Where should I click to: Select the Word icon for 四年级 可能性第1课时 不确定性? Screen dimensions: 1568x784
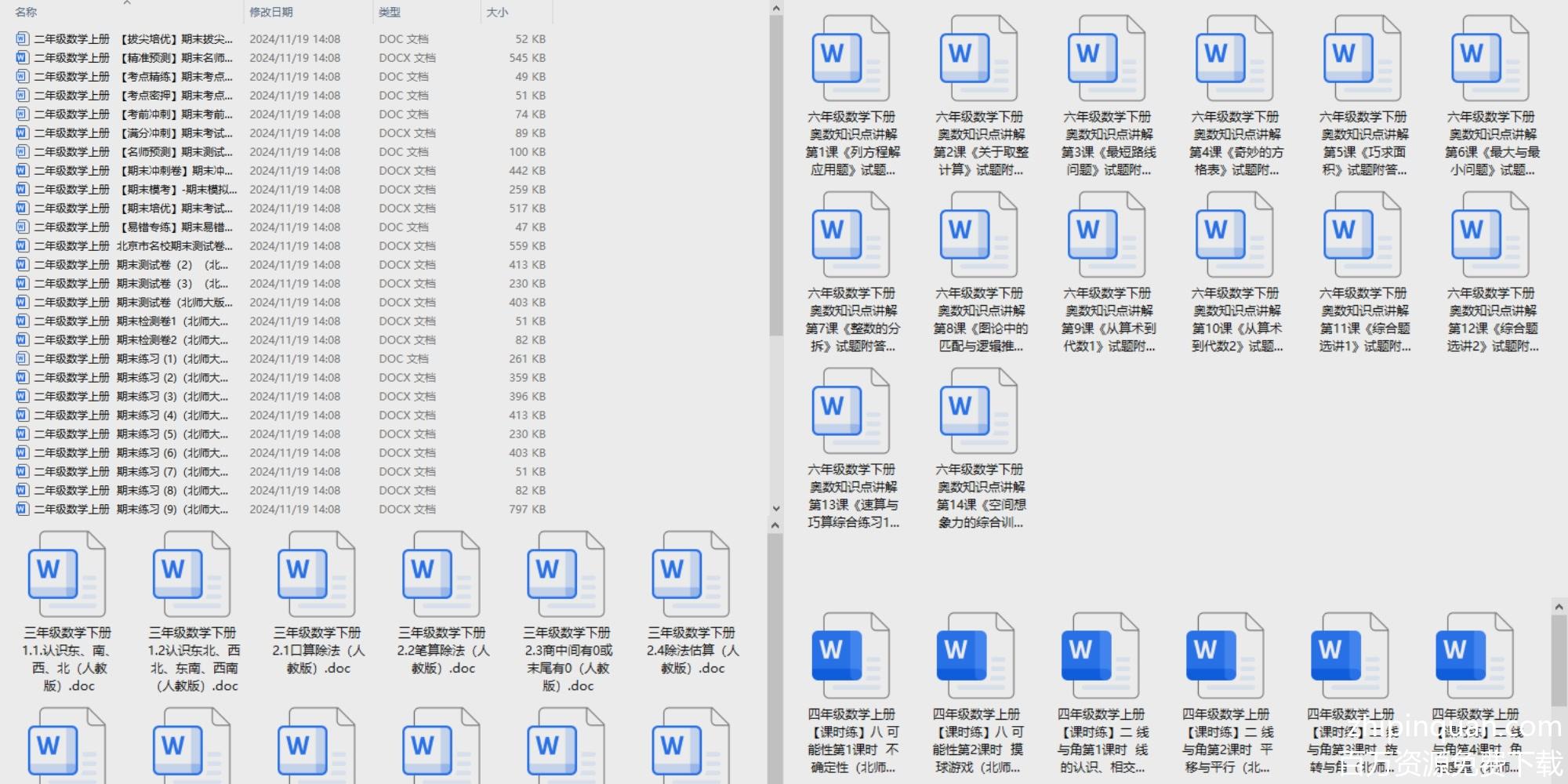851,655
